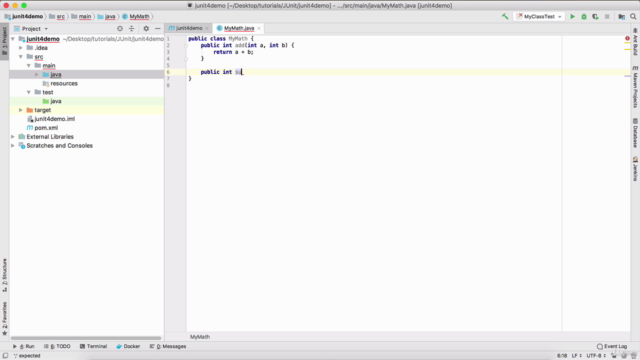Hide the Project panel with minus icon
Viewport: 640px width, 360px height.
click(158, 29)
